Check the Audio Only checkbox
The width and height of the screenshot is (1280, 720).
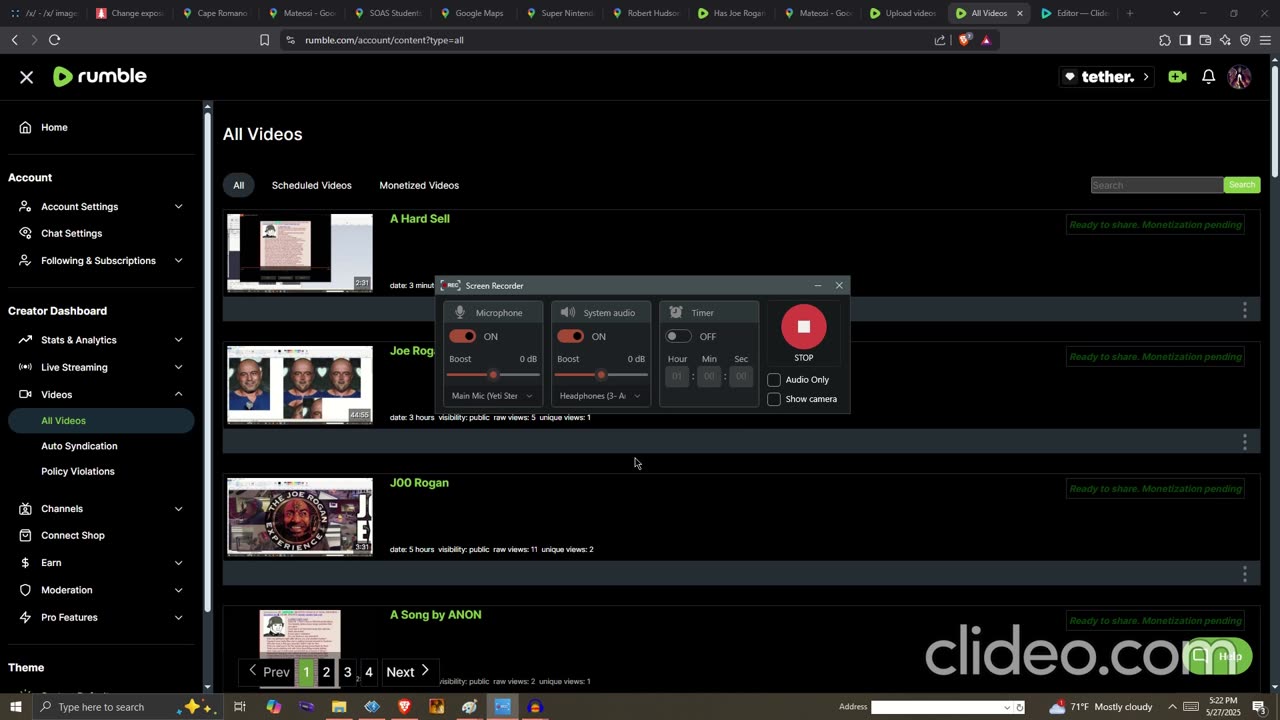(774, 380)
